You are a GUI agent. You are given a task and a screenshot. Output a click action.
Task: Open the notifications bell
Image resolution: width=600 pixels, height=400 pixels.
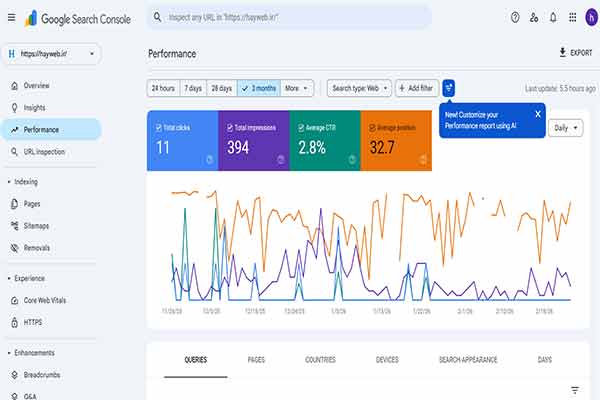pos(553,17)
